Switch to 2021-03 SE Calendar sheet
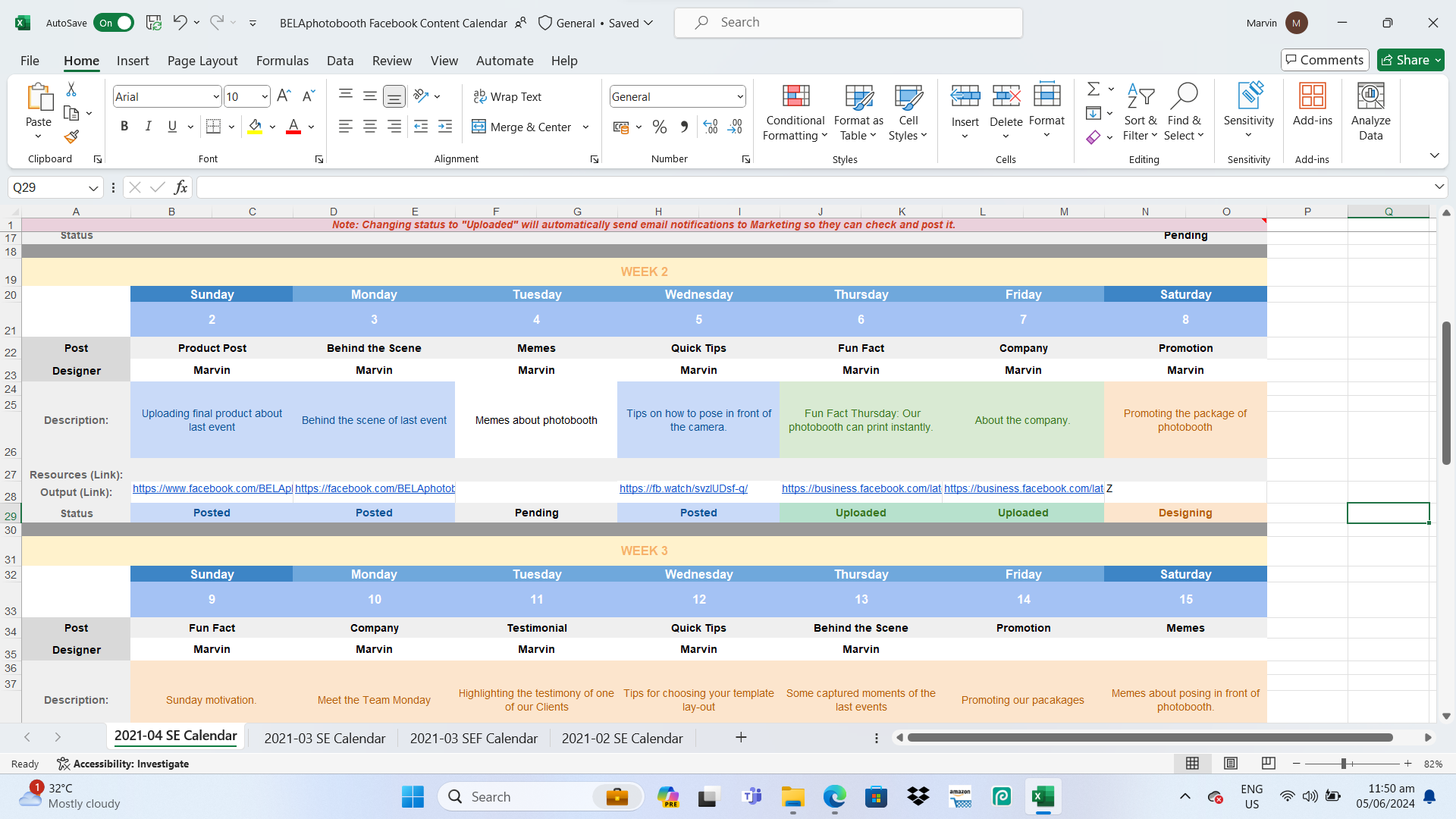Viewport: 1456px width, 819px height. [325, 738]
